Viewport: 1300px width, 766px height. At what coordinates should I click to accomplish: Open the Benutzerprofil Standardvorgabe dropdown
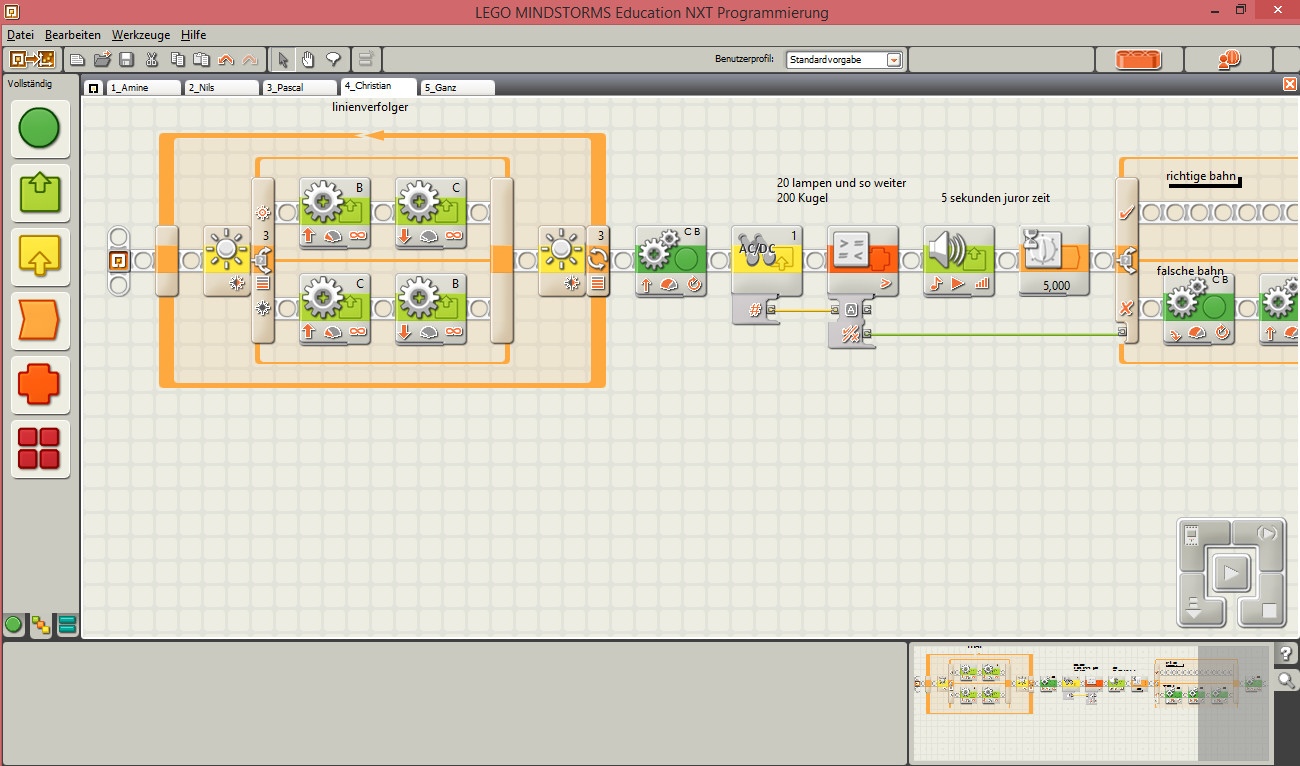(x=844, y=60)
